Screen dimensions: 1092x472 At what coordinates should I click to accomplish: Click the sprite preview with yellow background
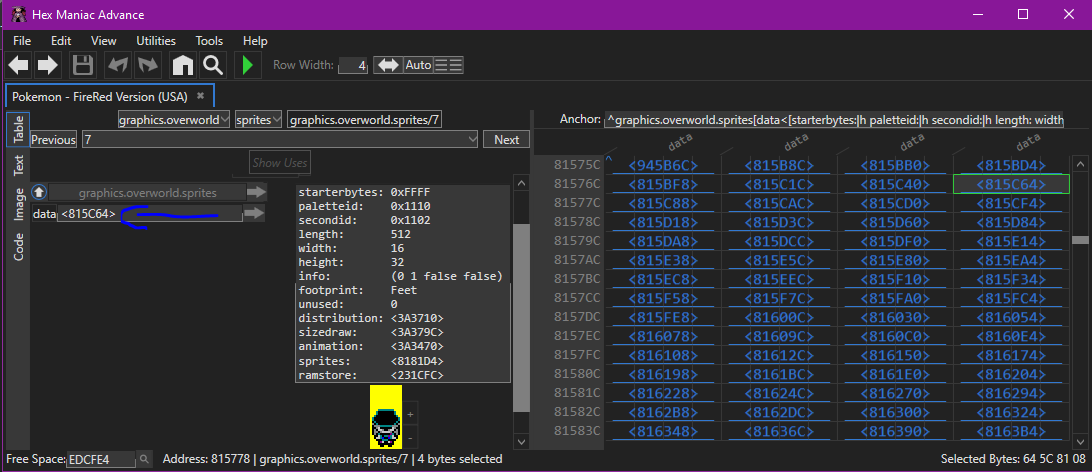(386, 415)
